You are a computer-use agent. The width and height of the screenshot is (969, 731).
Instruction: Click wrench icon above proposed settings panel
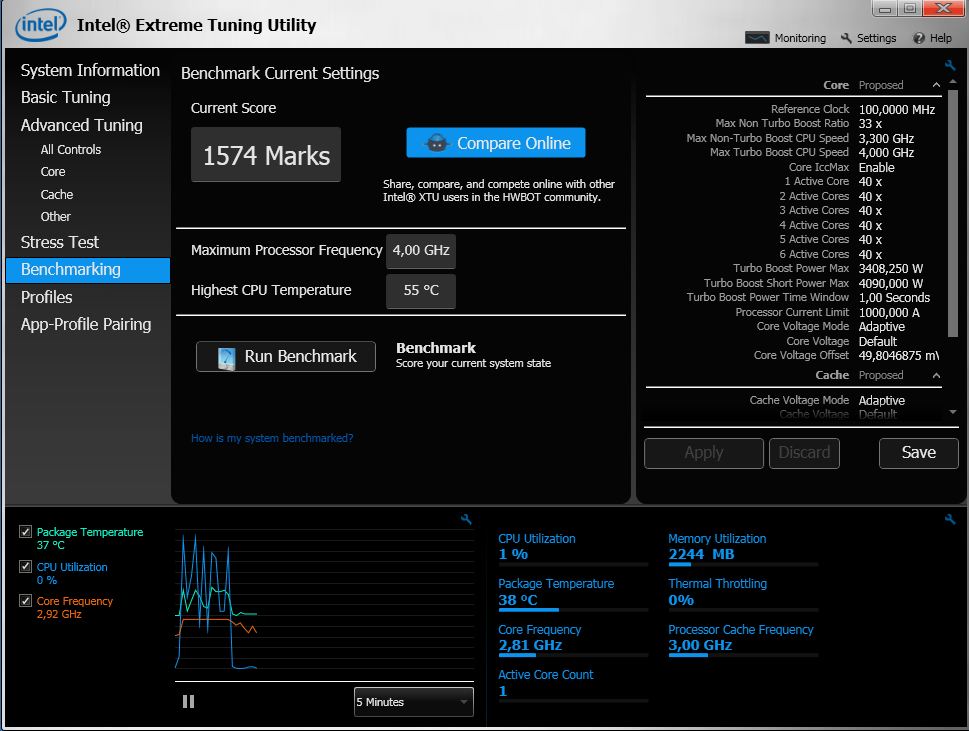[950, 65]
